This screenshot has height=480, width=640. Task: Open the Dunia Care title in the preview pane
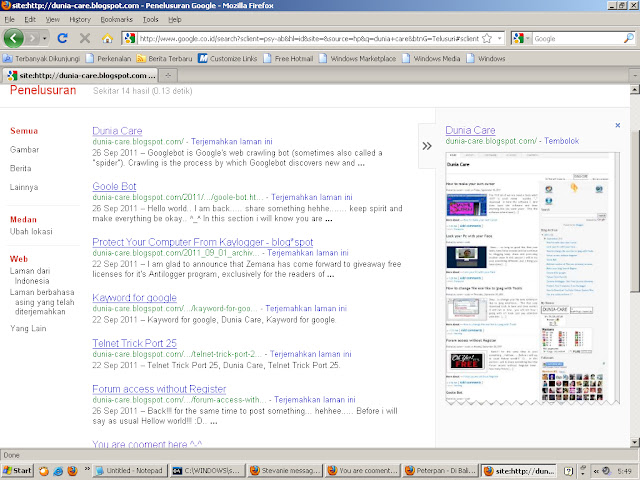[470, 130]
